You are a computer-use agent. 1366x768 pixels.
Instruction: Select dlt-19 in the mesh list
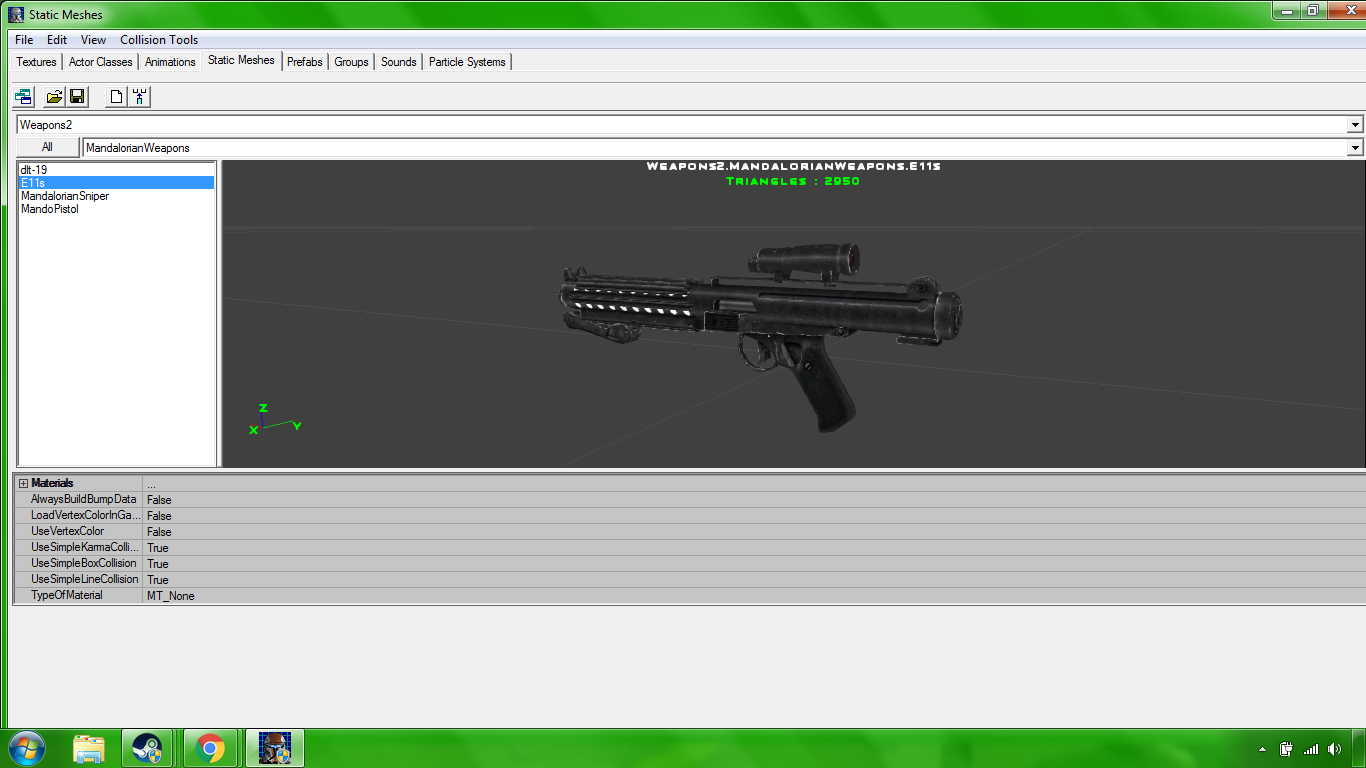[x=116, y=170]
